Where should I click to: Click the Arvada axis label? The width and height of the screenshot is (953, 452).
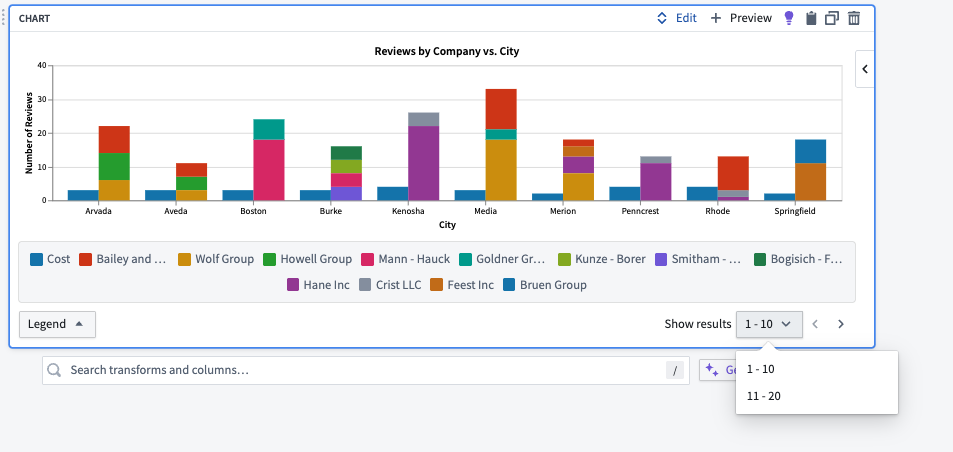point(98,211)
